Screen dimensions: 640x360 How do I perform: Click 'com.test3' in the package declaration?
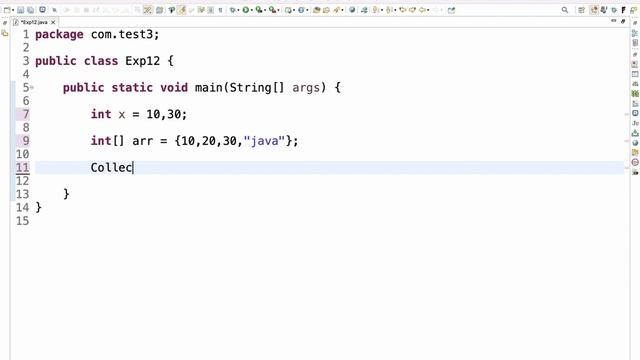pyautogui.click(x=121, y=35)
